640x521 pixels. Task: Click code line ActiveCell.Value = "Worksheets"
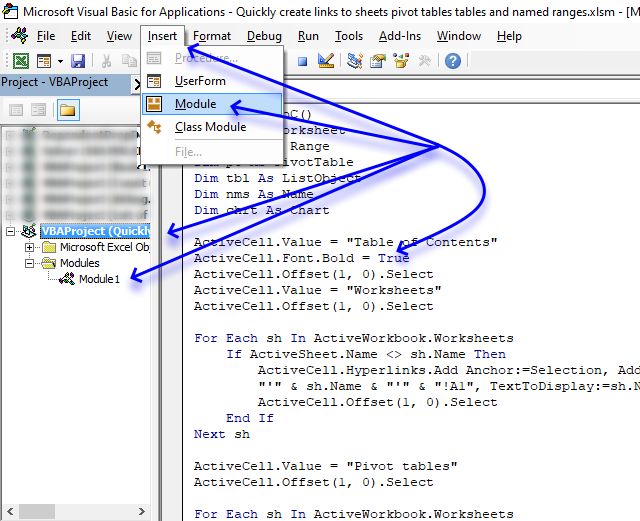[318, 290]
